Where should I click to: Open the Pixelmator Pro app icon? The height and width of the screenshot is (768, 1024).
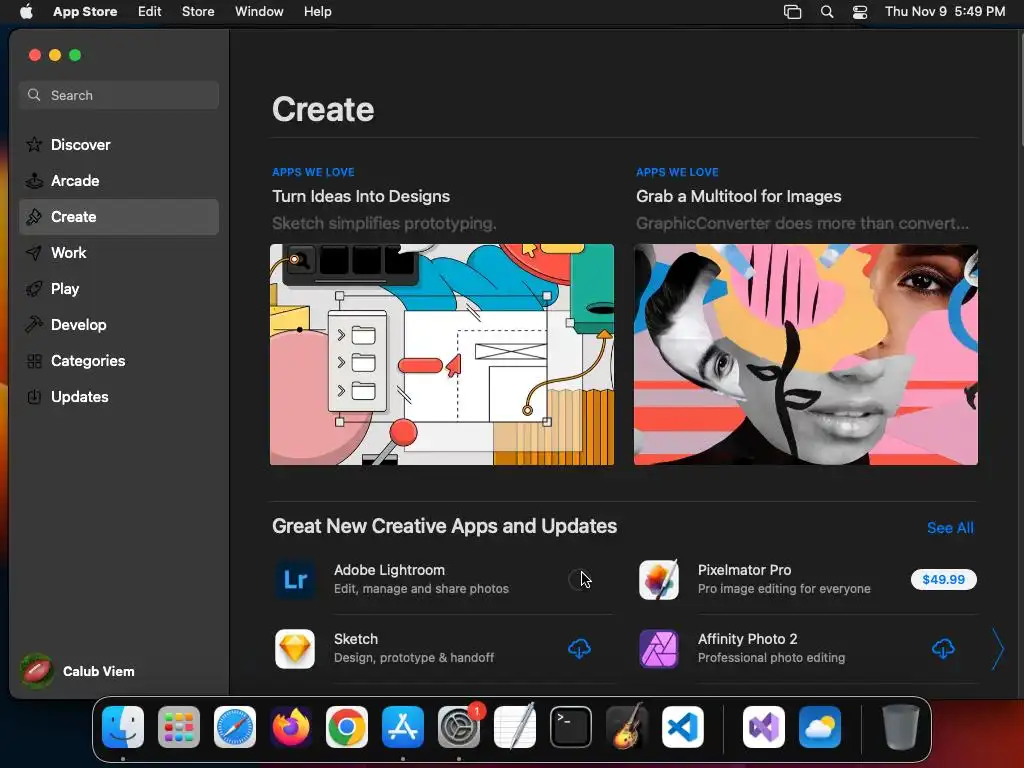[x=658, y=579]
